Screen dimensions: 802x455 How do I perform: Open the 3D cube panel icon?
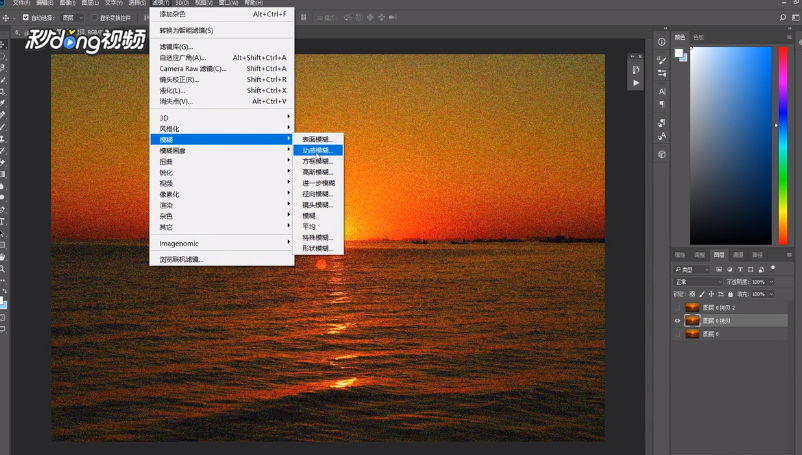click(662, 154)
